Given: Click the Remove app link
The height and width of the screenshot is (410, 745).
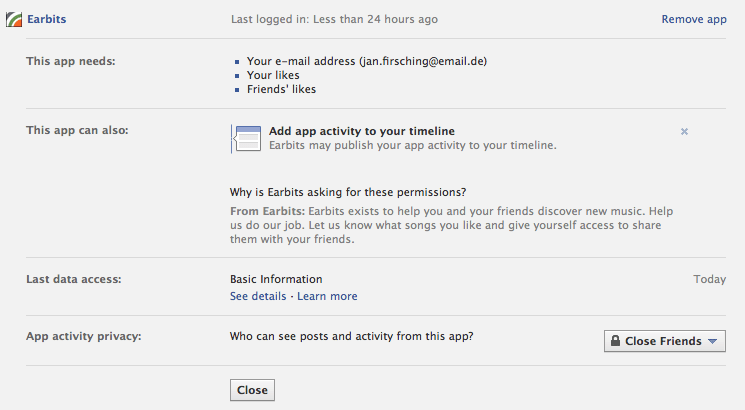Looking at the screenshot, I should coord(694,19).
